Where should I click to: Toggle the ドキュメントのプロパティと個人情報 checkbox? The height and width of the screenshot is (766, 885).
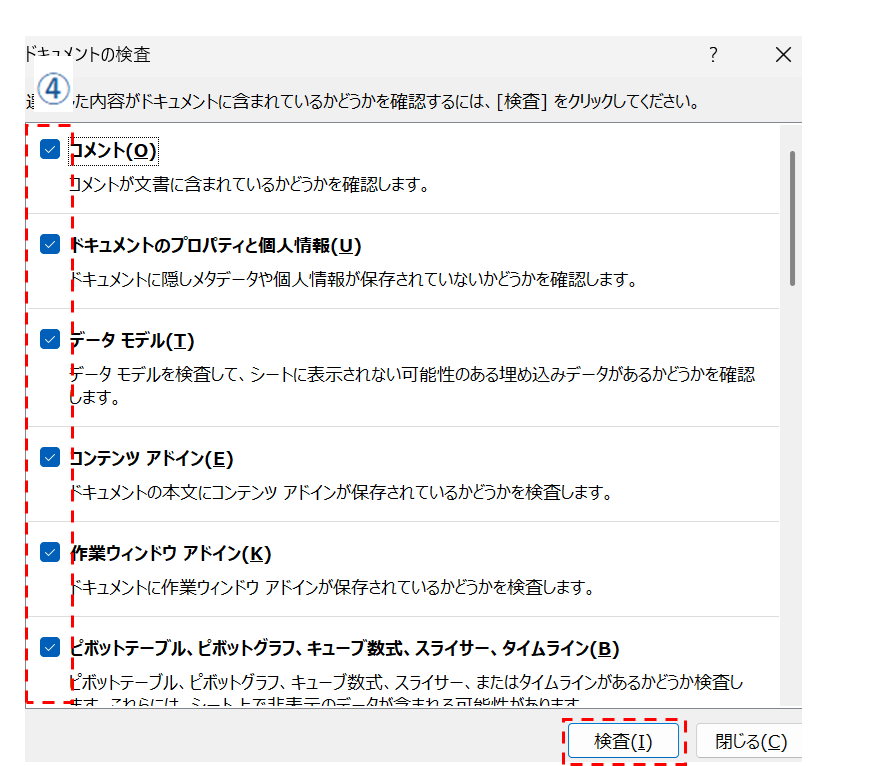(x=50, y=244)
